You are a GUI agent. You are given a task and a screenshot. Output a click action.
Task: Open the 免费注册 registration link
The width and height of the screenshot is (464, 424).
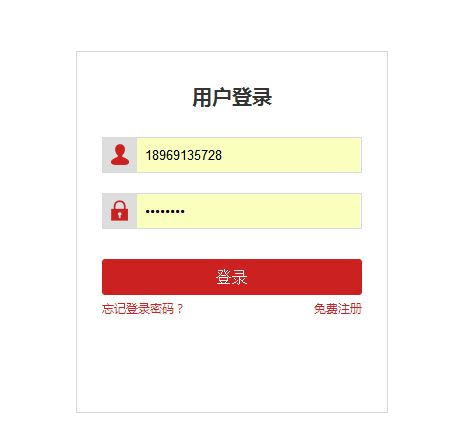[x=338, y=309]
